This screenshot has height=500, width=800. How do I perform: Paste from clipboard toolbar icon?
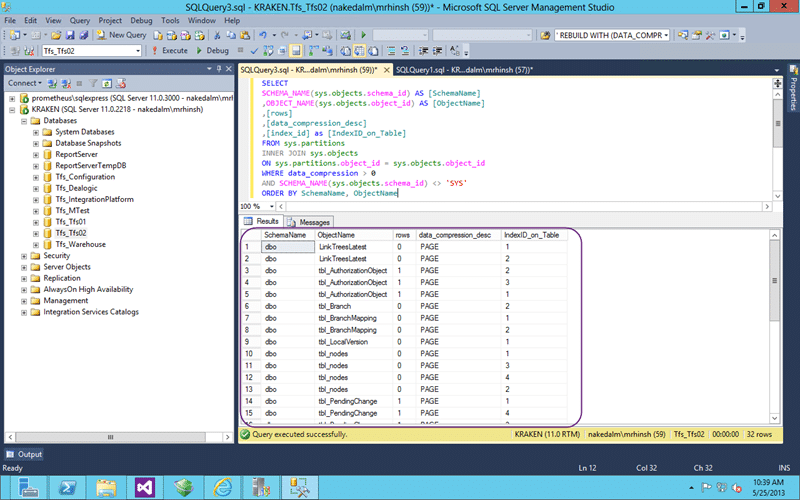click(245, 35)
